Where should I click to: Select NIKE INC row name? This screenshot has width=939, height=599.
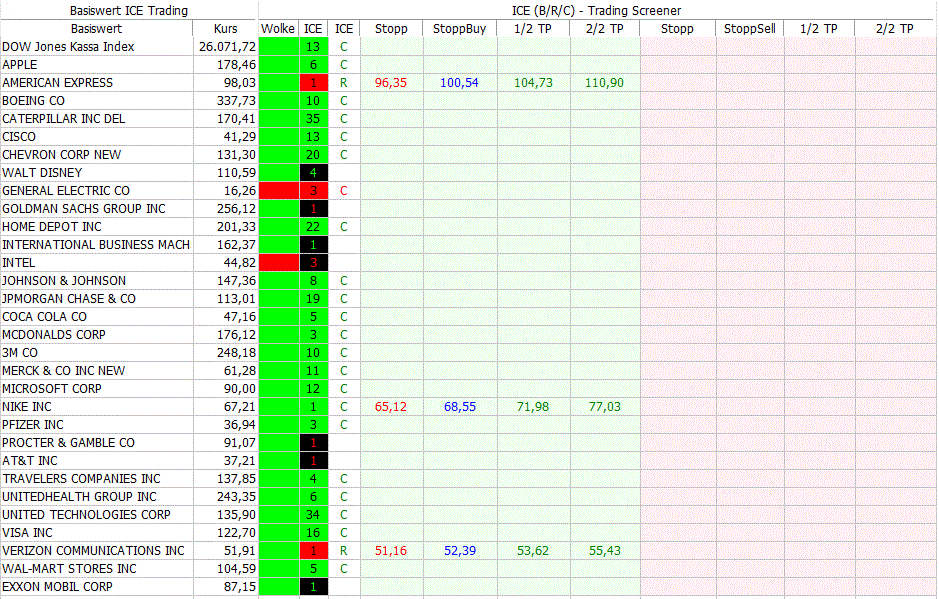point(27,407)
